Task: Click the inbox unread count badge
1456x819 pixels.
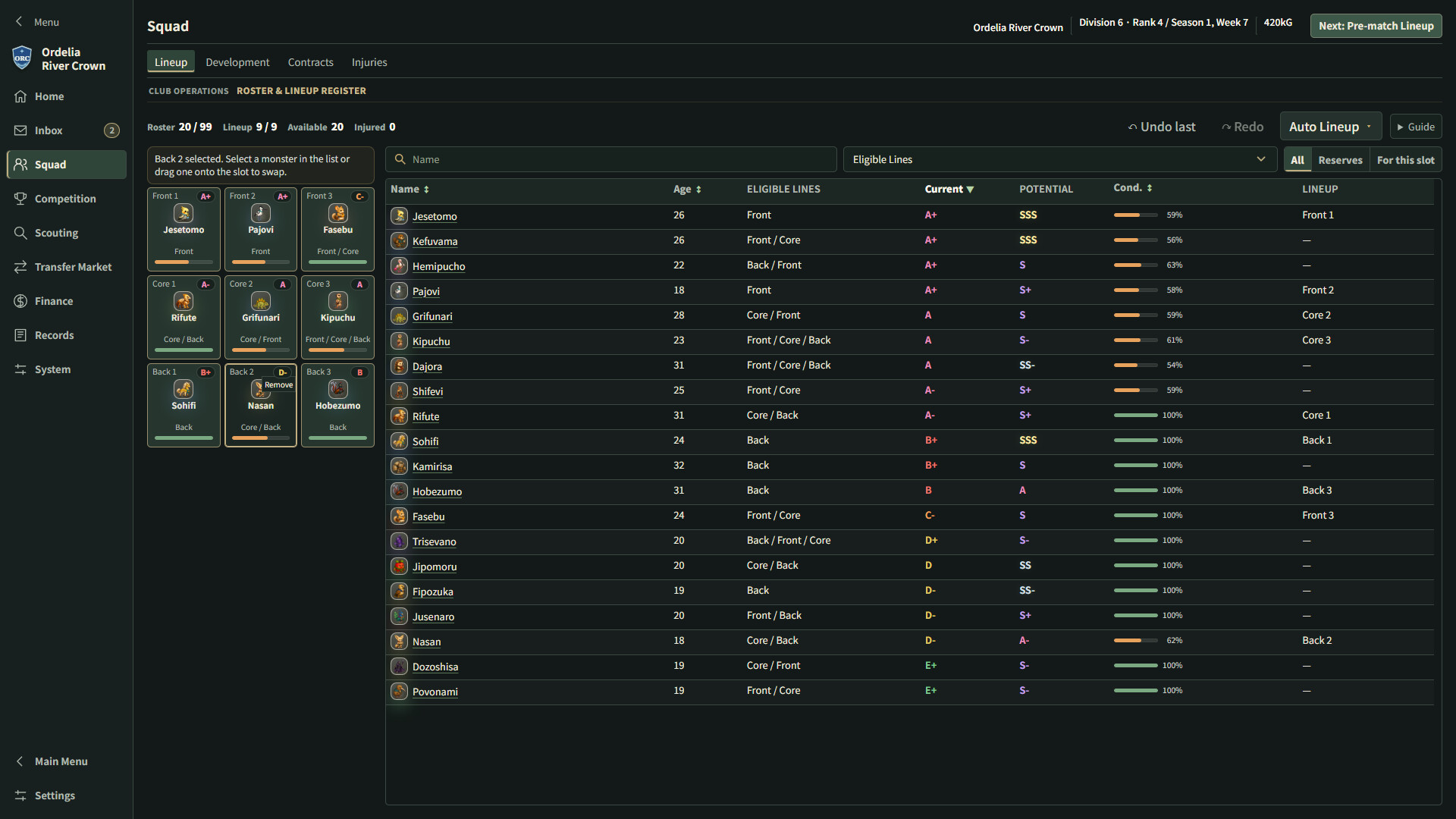Action: pyautogui.click(x=111, y=130)
